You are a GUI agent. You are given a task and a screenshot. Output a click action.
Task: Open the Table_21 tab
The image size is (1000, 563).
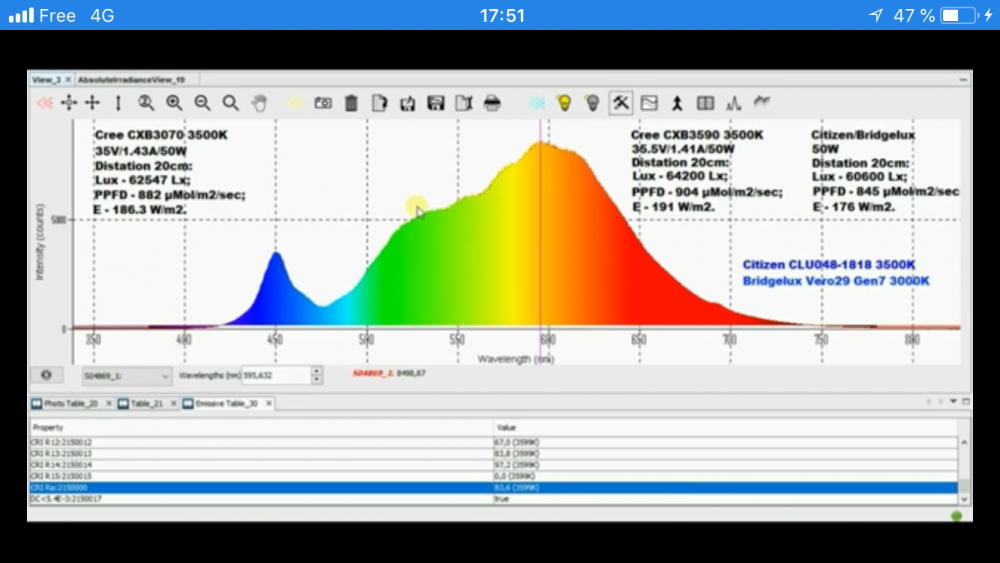coord(147,403)
